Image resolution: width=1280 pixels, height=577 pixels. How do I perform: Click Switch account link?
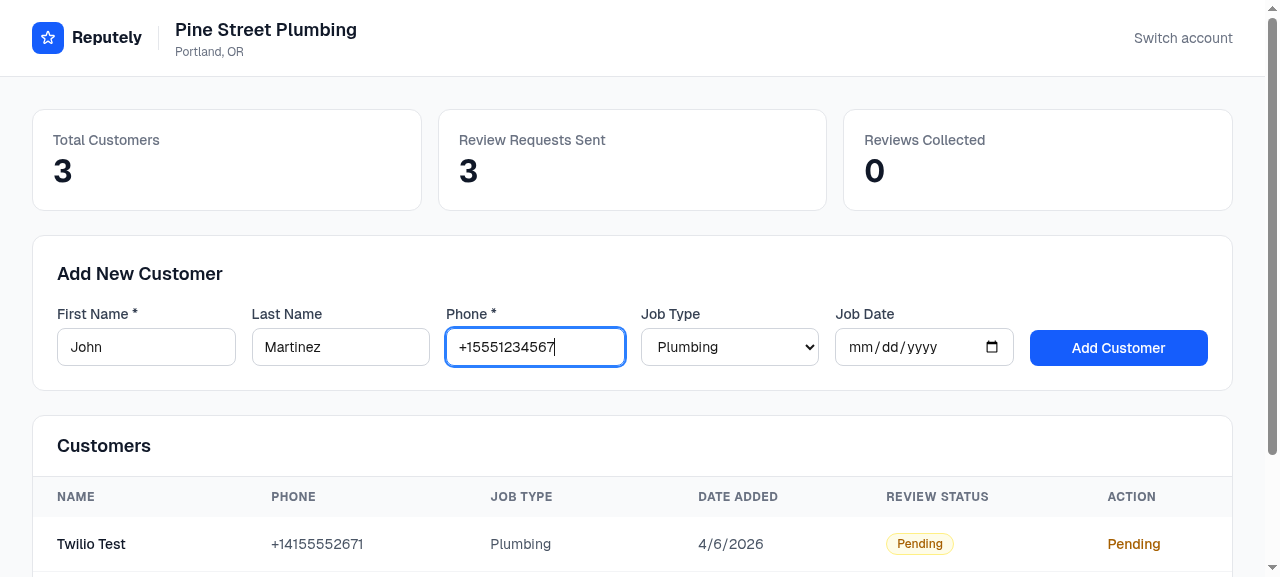[1183, 38]
